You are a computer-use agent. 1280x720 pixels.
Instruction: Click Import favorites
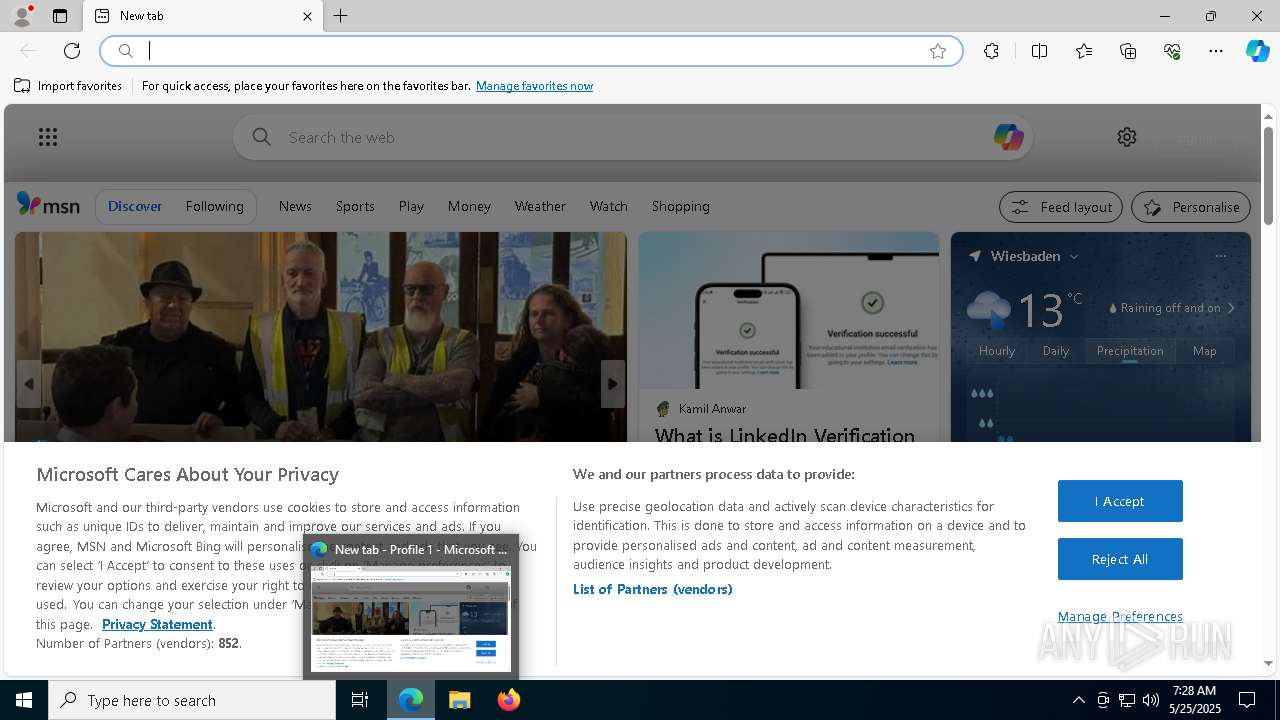tap(68, 86)
